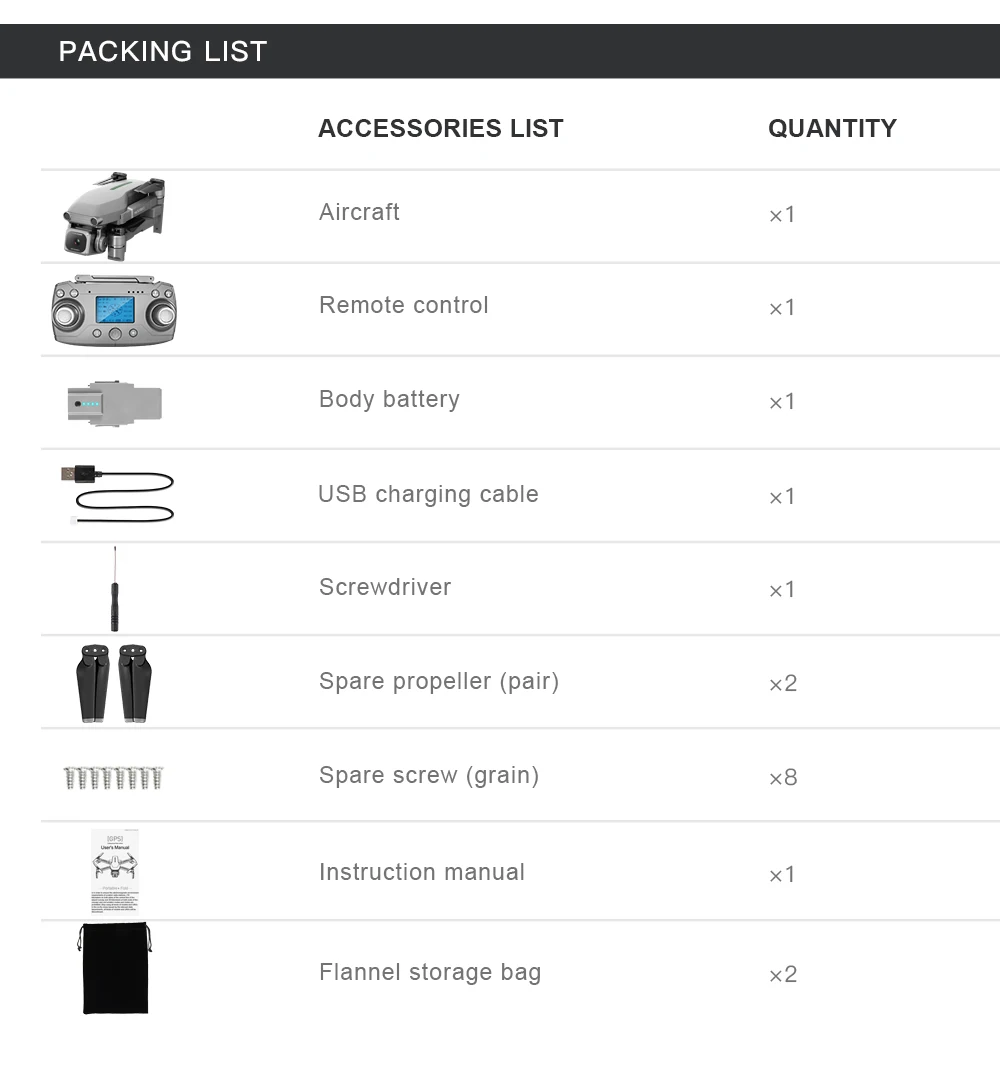Screen dimensions: 1000x1085
Task: Click the Spare propeller (pair) label
Action: tap(439, 682)
